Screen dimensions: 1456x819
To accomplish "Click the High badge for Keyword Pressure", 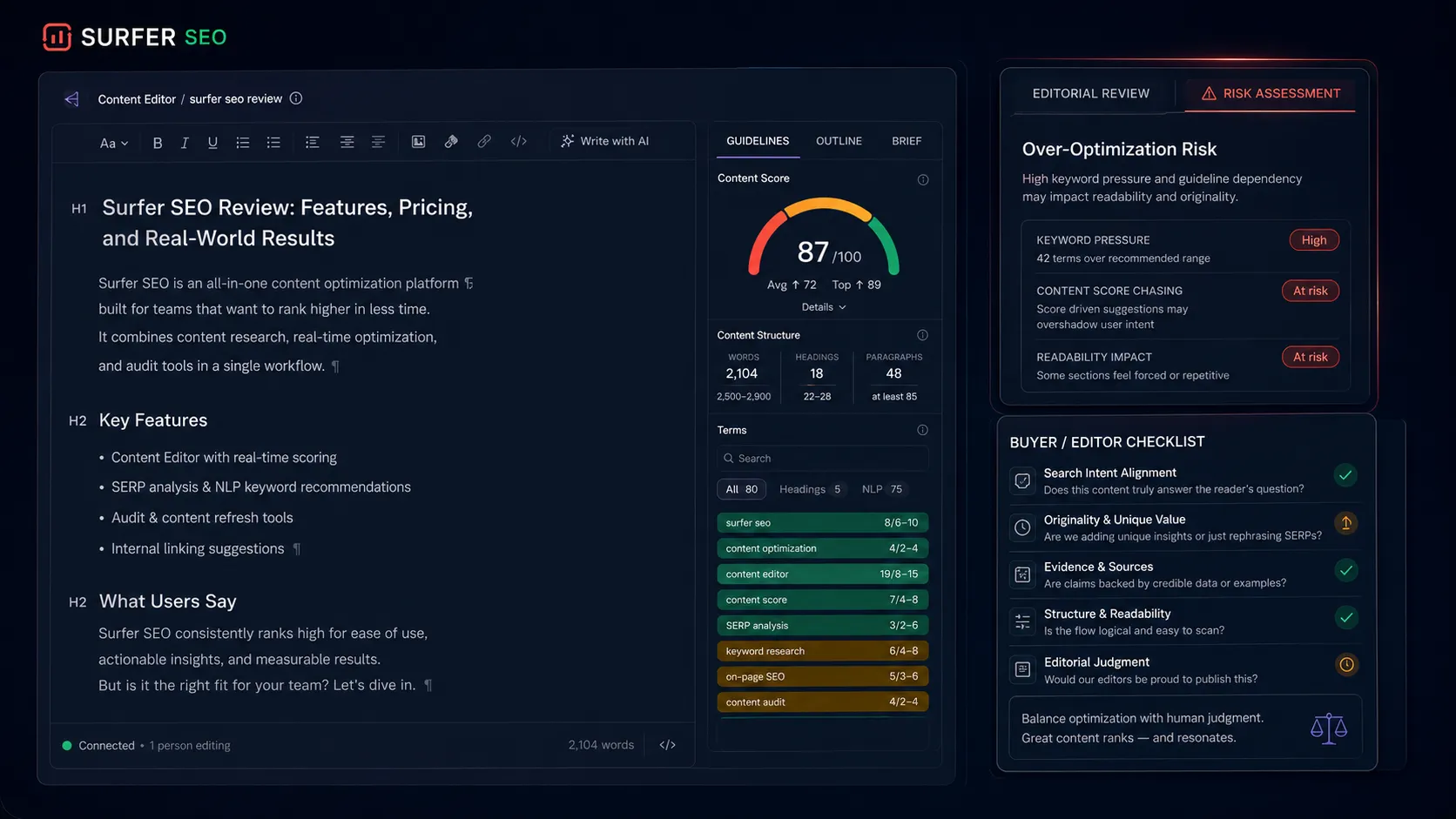I will tap(1314, 240).
